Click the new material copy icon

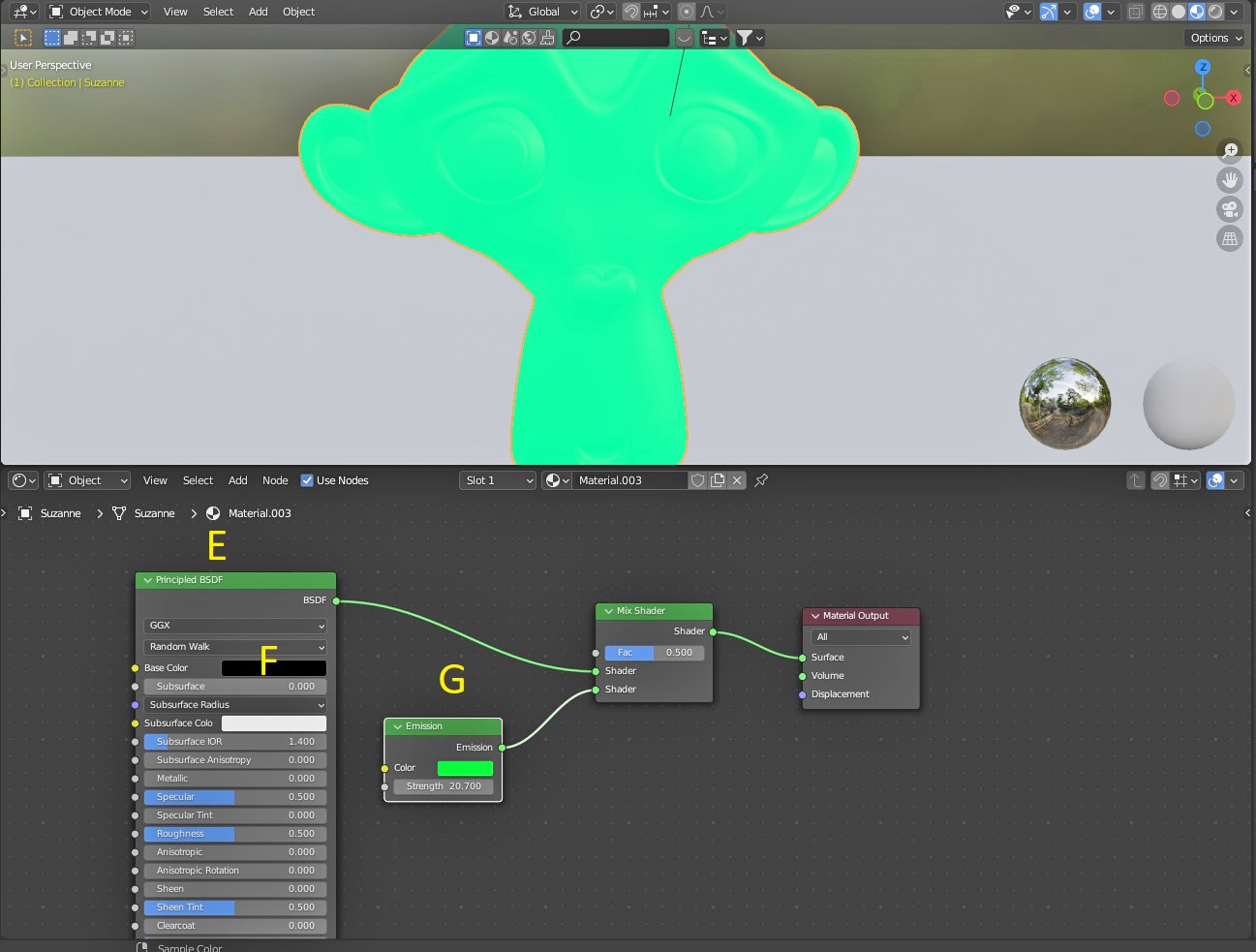point(718,480)
